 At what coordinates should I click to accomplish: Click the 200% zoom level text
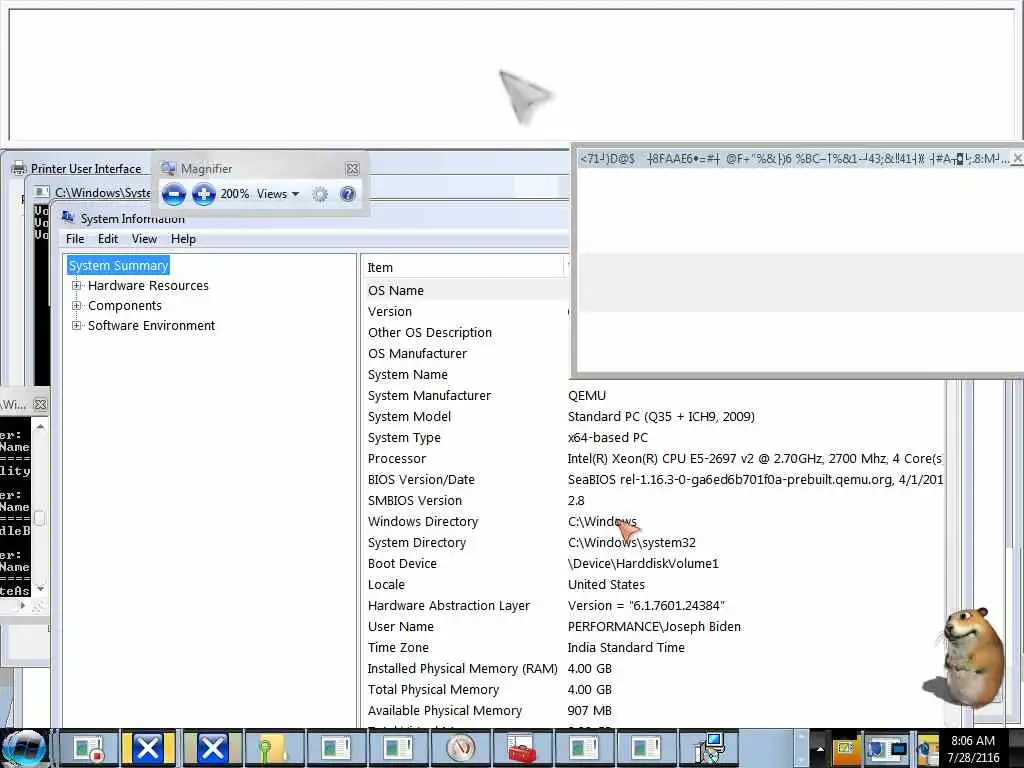coord(234,194)
